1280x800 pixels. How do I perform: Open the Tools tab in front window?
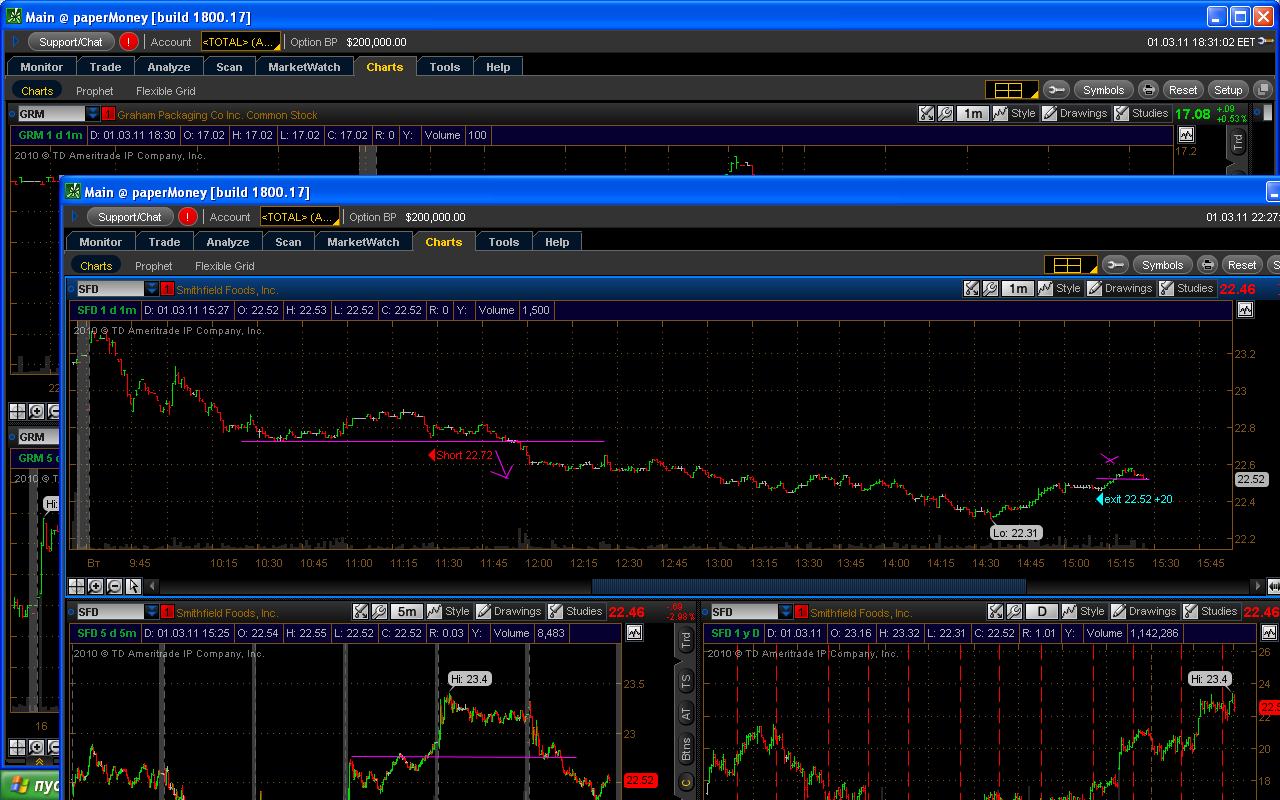click(x=504, y=242)
